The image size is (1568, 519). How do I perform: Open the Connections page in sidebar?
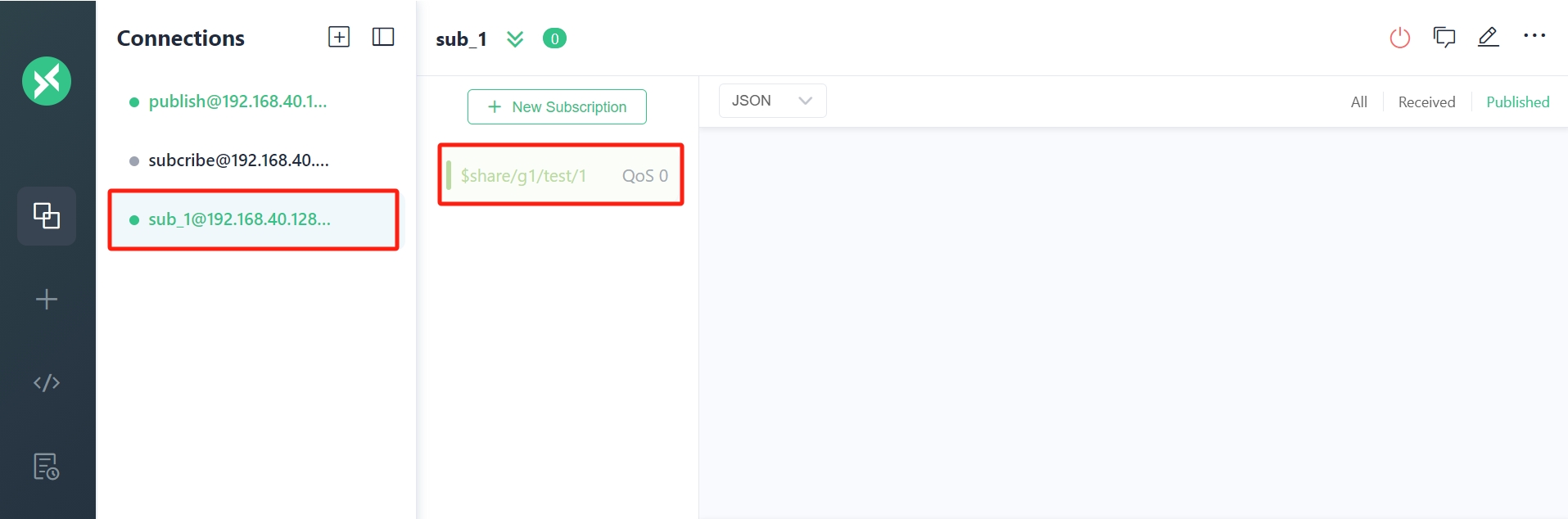[x=47, y=216]
